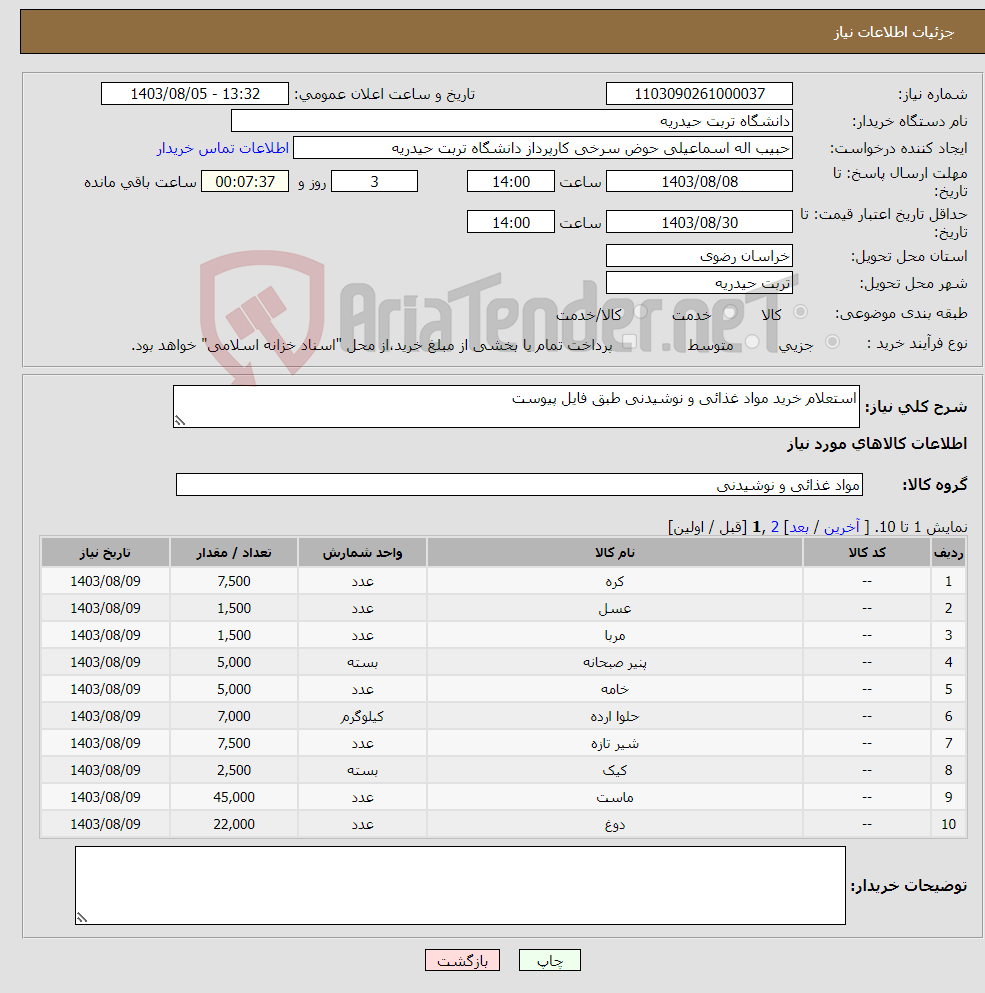This screenshot has height=993, width=985.
Task: Click the کیلوگرم unit cell
Action: 362,716
